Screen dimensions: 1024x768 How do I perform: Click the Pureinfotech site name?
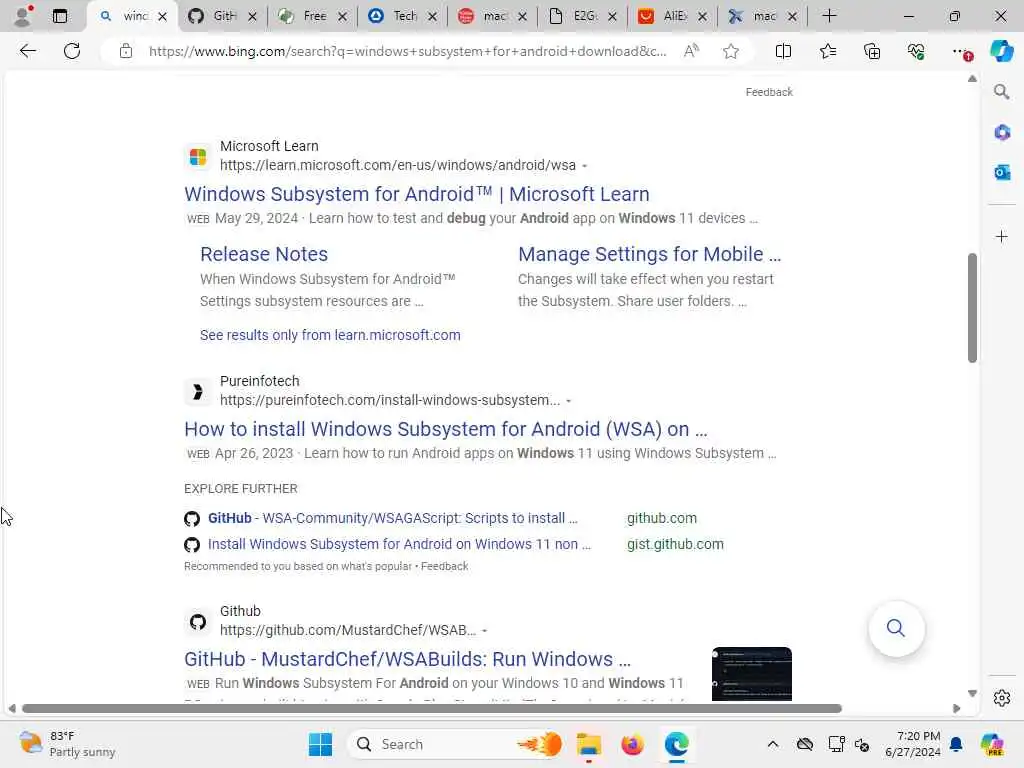(x=259, y=381)
